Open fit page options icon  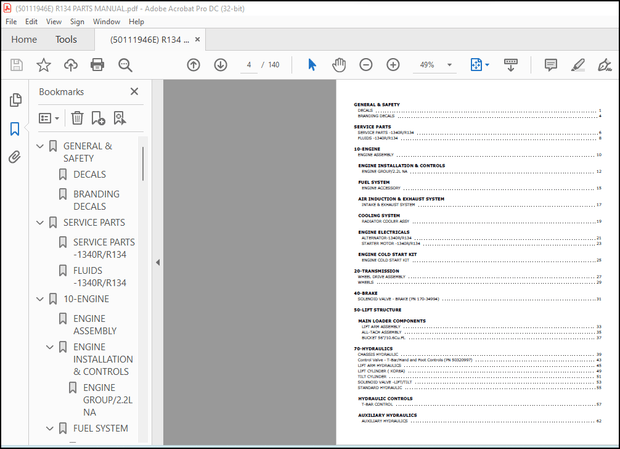point(476,65)
